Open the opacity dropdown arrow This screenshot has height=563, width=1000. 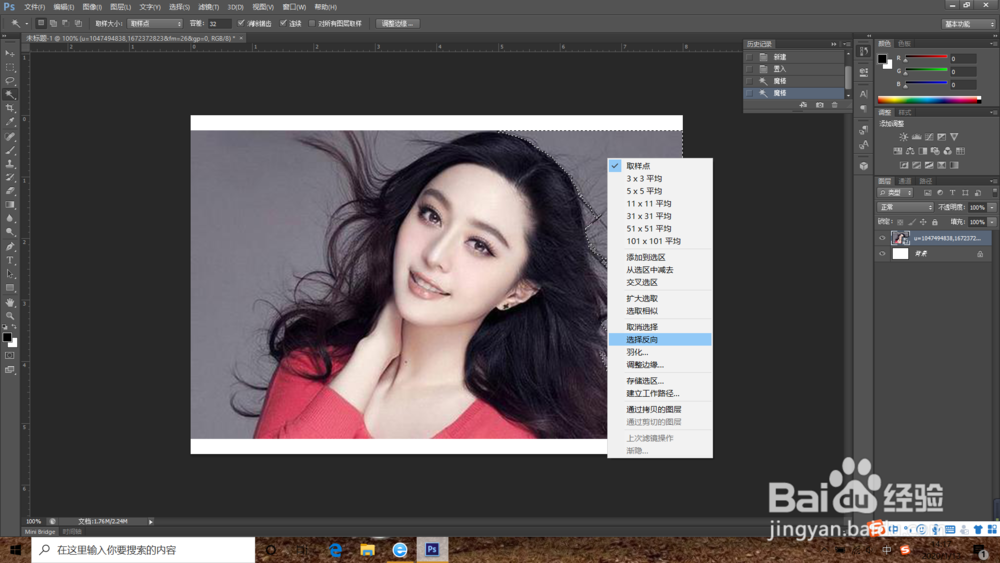(x=991, y=207)
